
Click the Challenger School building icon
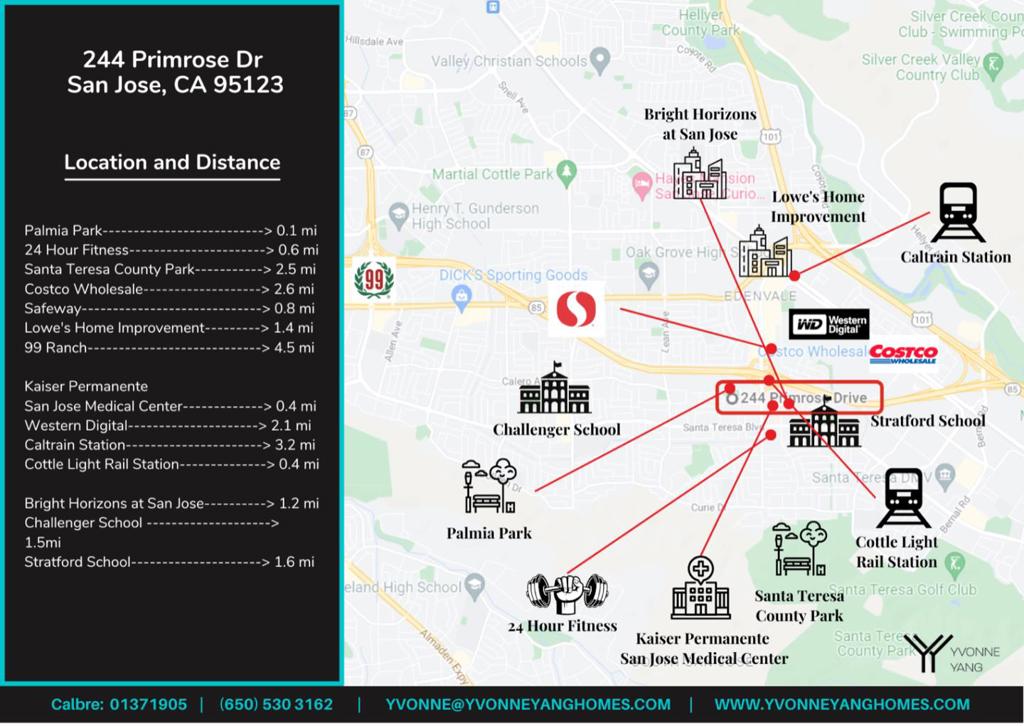[x=554, y=389]
